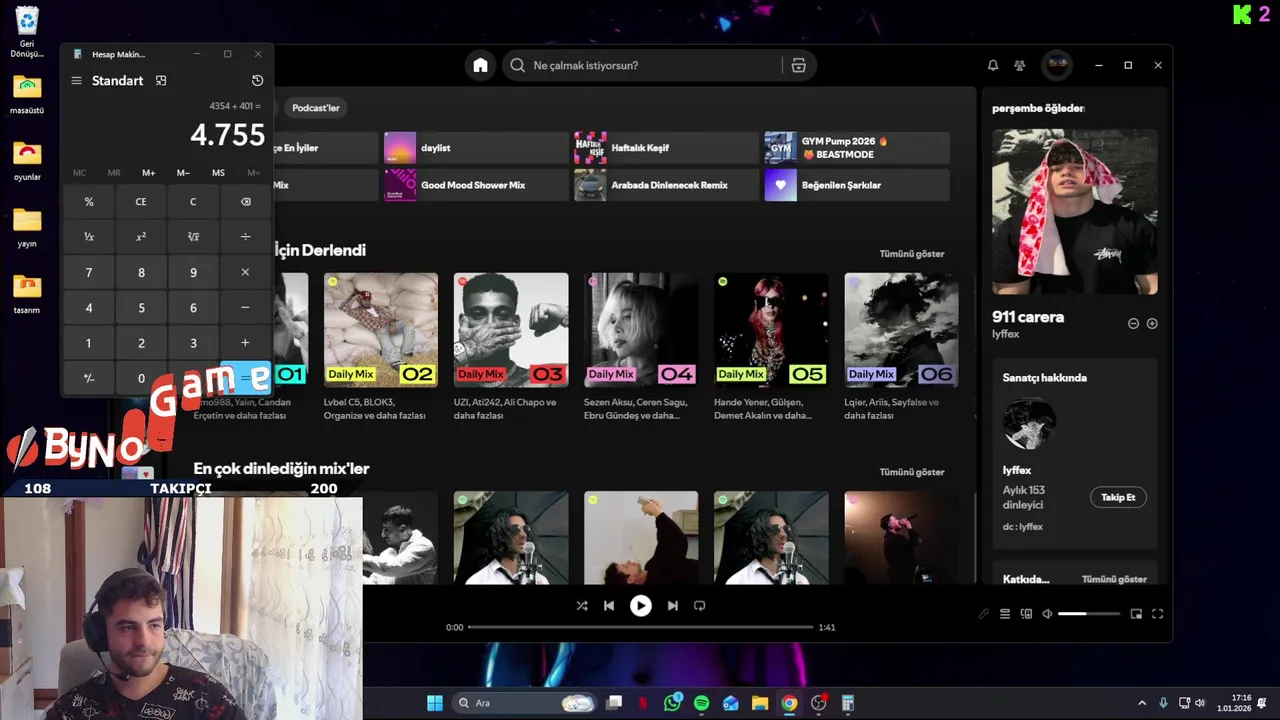Screen dimensions: 1280x720
Task: Open Spotify notifications bell
Action: point(993,65)
